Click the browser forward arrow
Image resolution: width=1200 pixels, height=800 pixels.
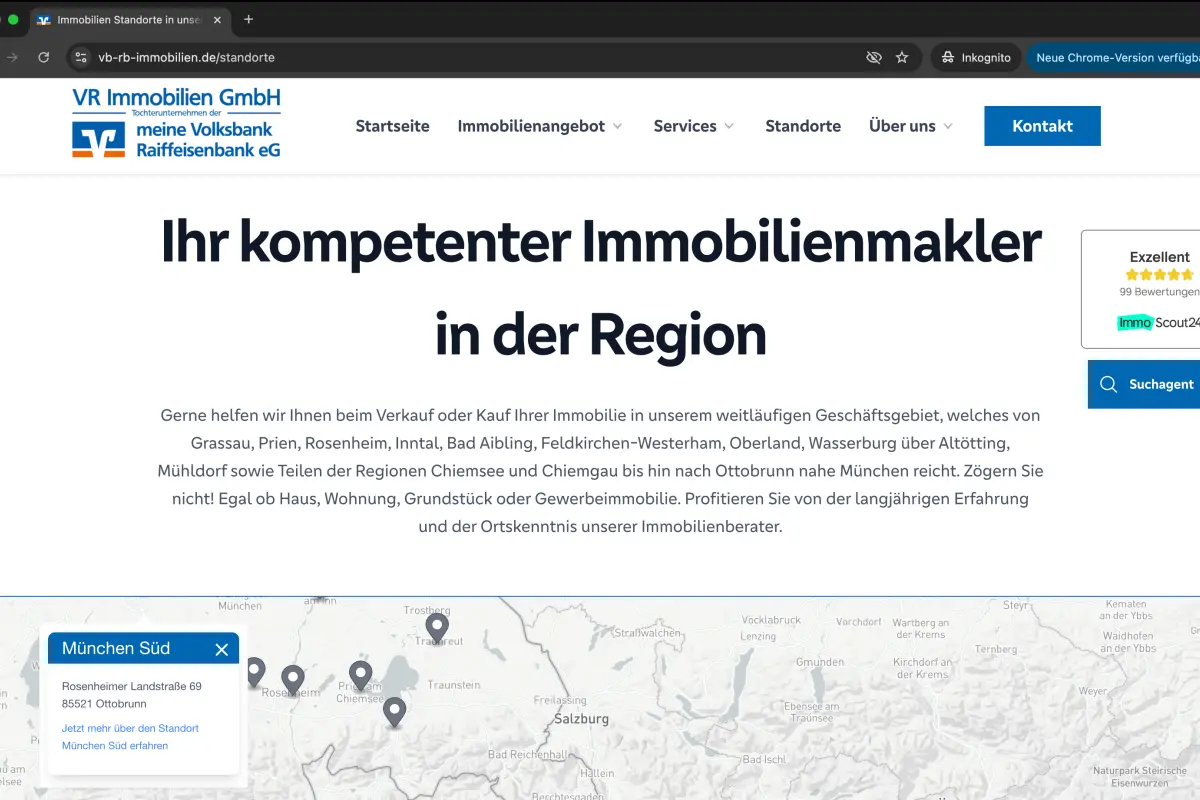coord(12,58)
